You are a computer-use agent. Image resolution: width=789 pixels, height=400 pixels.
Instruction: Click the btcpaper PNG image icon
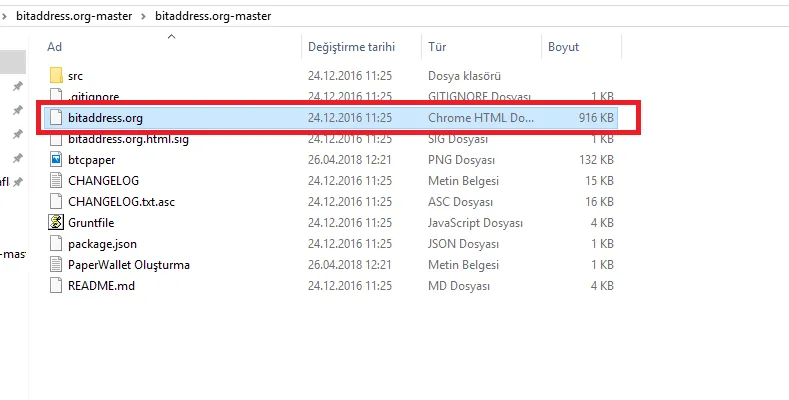point(56,159)
